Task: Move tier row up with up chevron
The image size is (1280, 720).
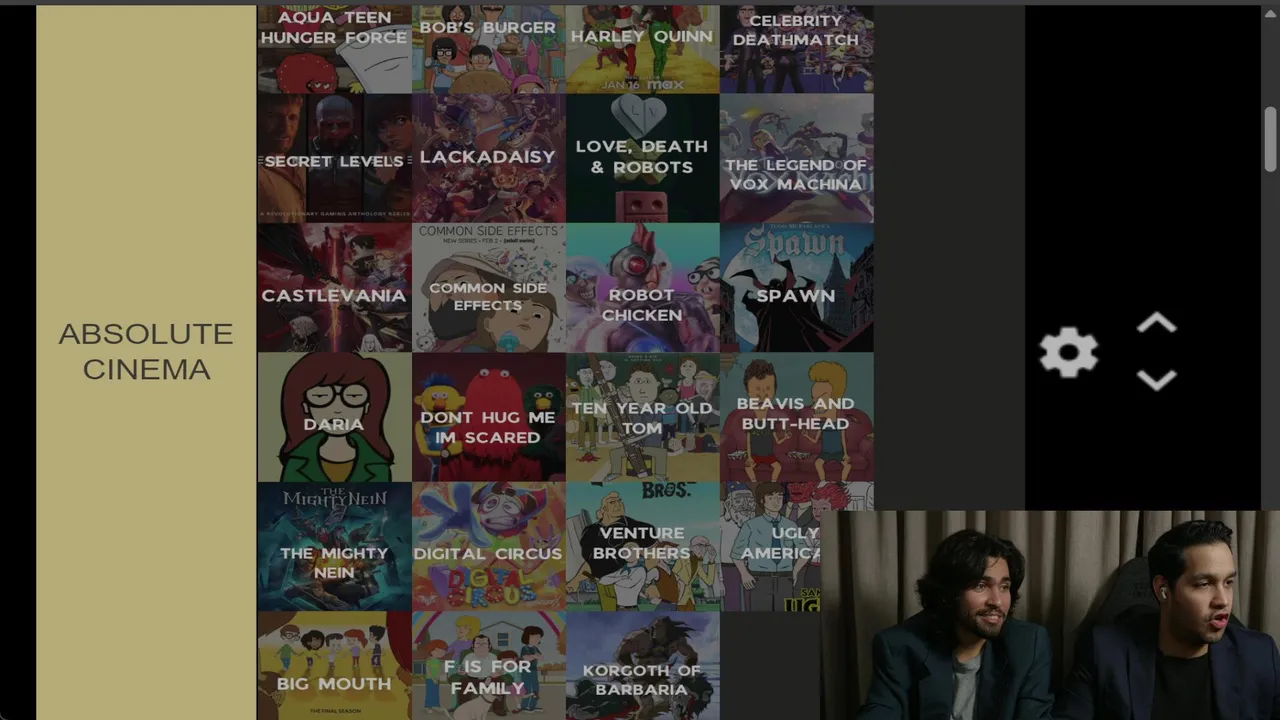Action: tap(1156, 324)
